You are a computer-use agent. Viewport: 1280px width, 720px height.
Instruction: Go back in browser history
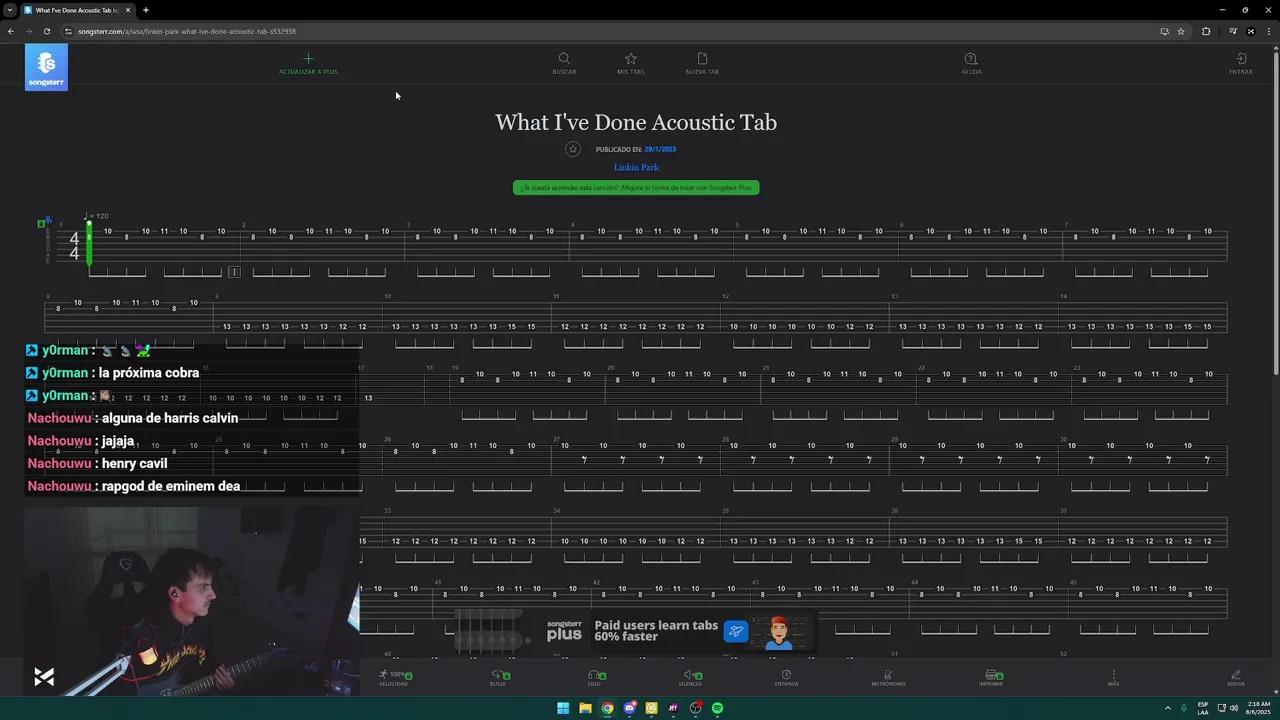[10, 31]
